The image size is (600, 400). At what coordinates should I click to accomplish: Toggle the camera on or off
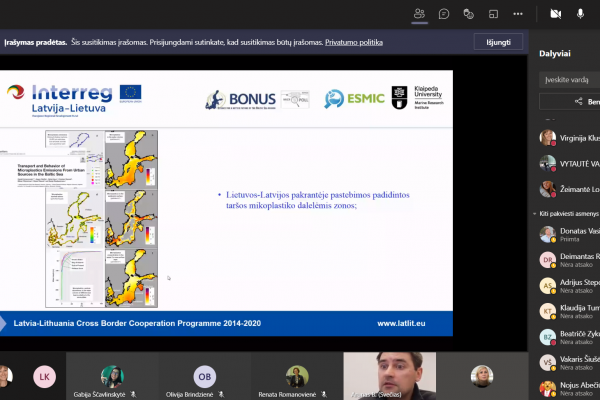point(556,14)
